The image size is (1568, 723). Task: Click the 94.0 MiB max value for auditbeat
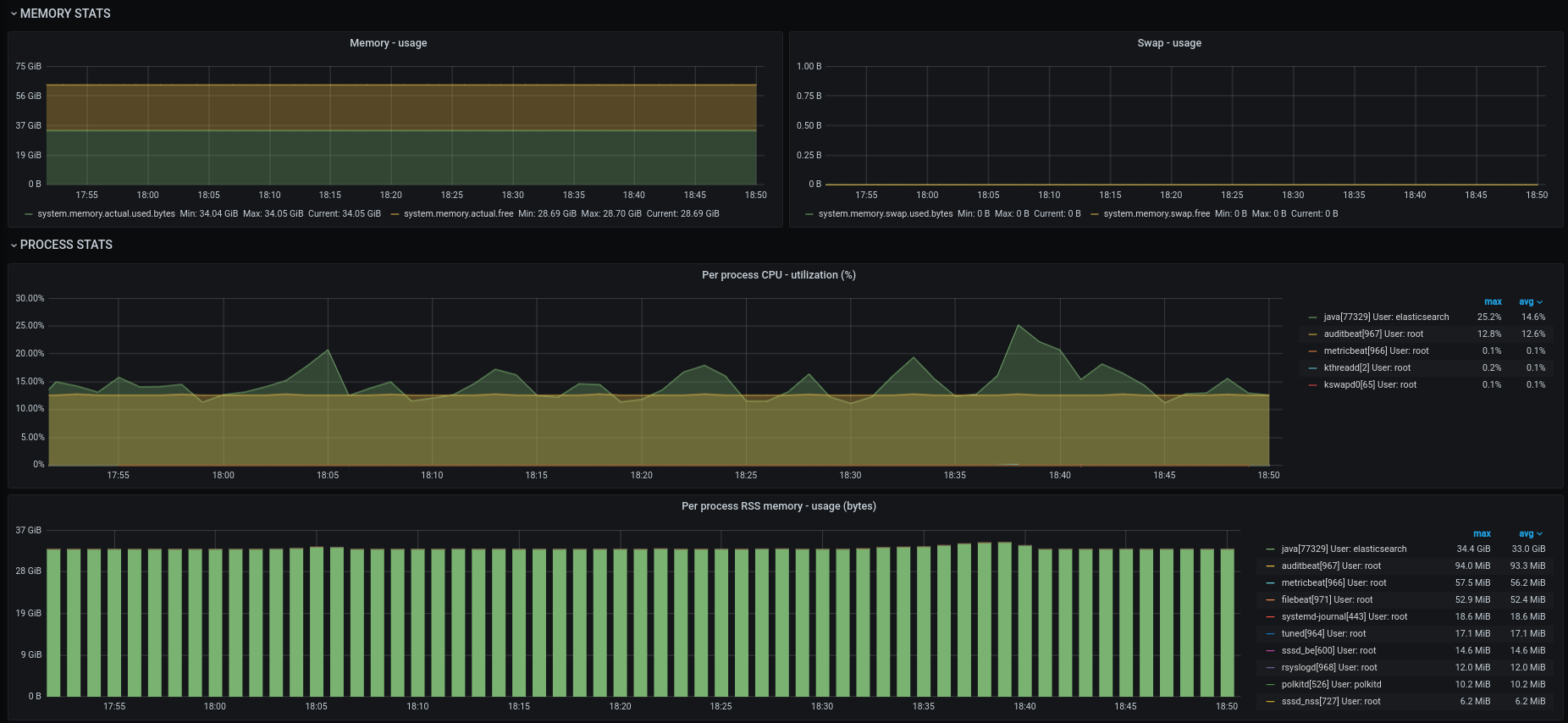[1472, 566]
